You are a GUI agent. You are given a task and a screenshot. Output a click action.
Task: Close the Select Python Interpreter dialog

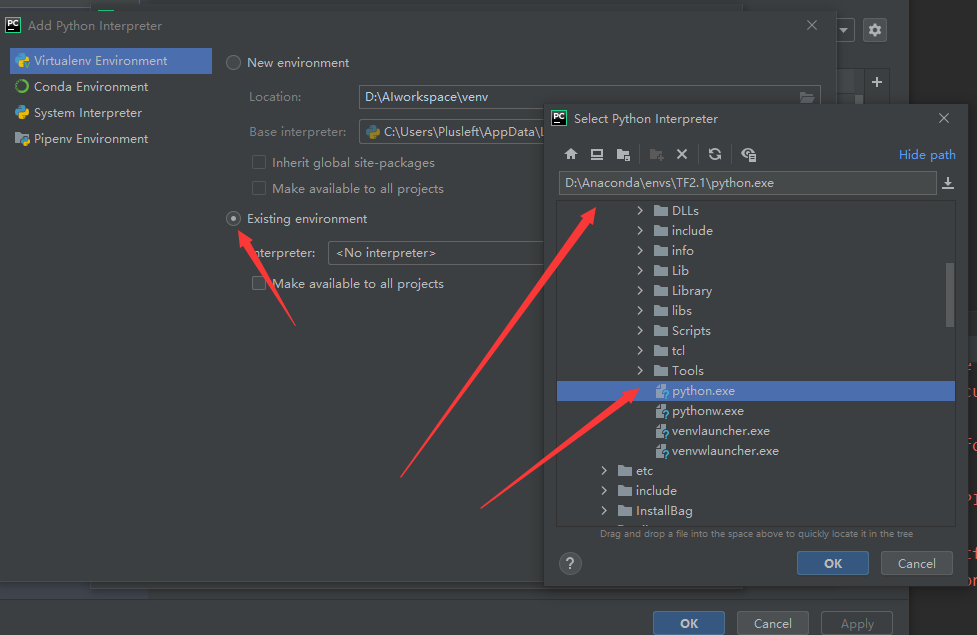pos(944,118)
